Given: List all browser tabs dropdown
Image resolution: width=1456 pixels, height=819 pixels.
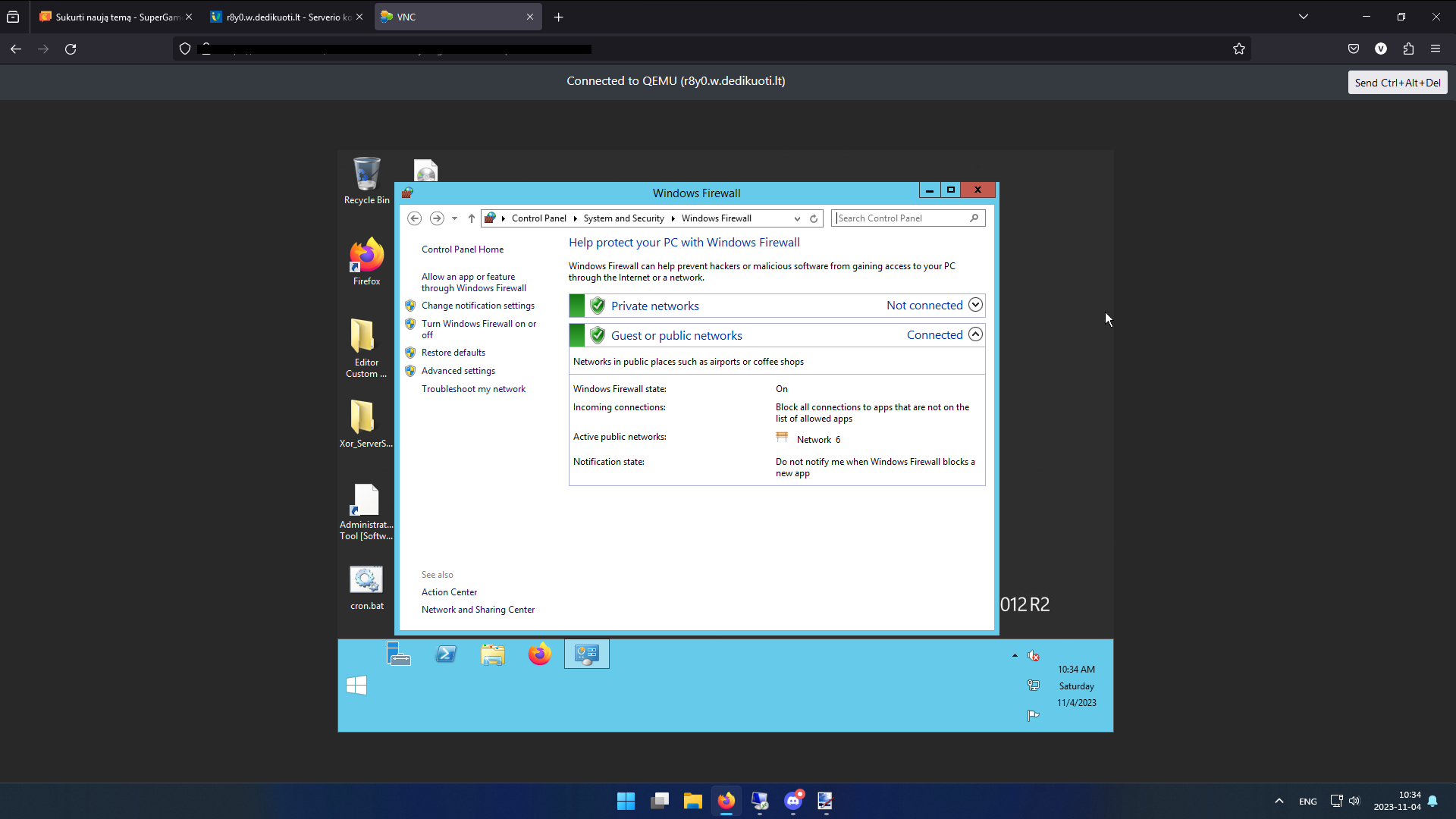Looking at the screenshot, I should tap(1304, 17).
